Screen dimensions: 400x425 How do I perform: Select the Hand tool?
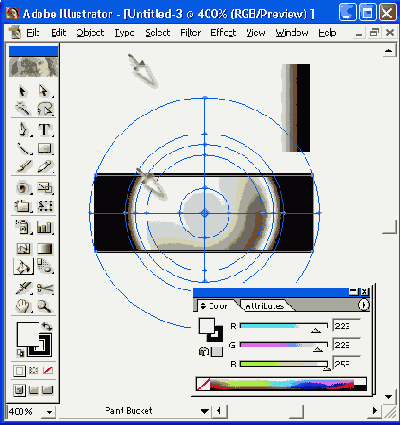23,306
